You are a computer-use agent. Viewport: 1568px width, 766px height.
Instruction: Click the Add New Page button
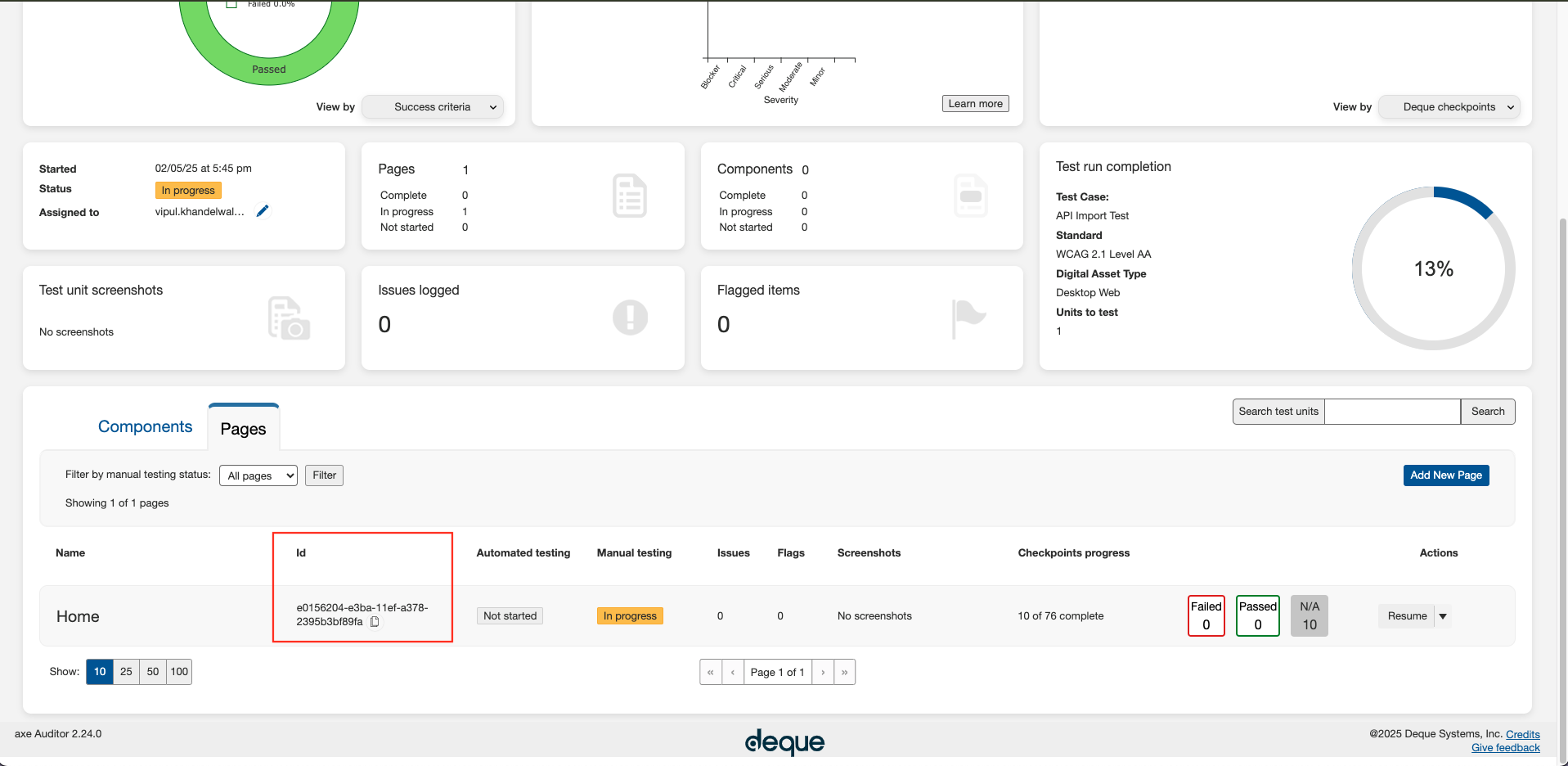[1445, 475]
